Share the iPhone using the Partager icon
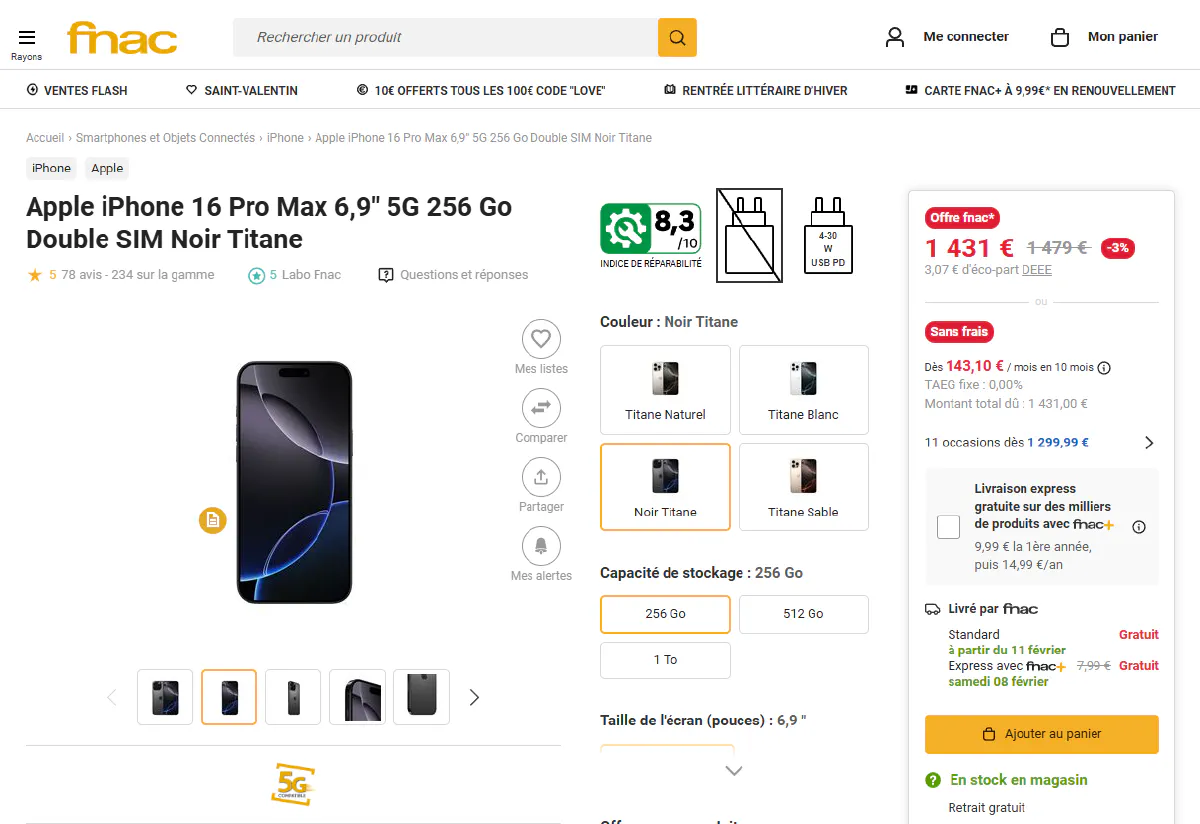This screenshot has height=824, width=1200. point(541,477)
